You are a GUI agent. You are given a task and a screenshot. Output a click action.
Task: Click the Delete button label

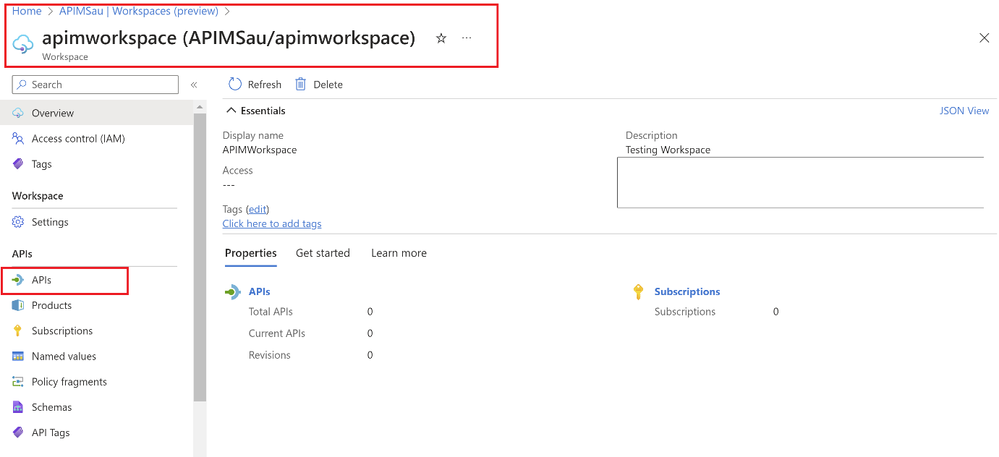coord(328,85)
